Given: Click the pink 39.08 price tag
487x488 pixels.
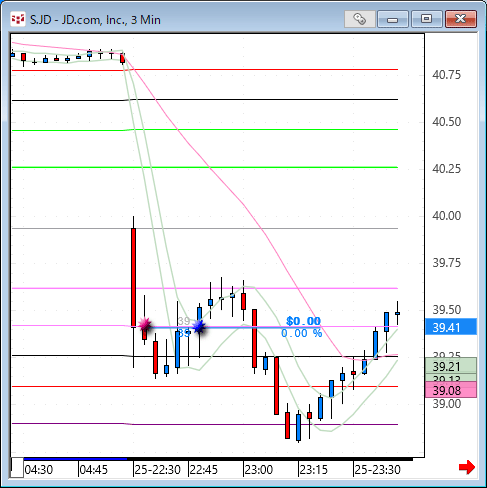Looking at the screenshot, I should tap(451, 390).
